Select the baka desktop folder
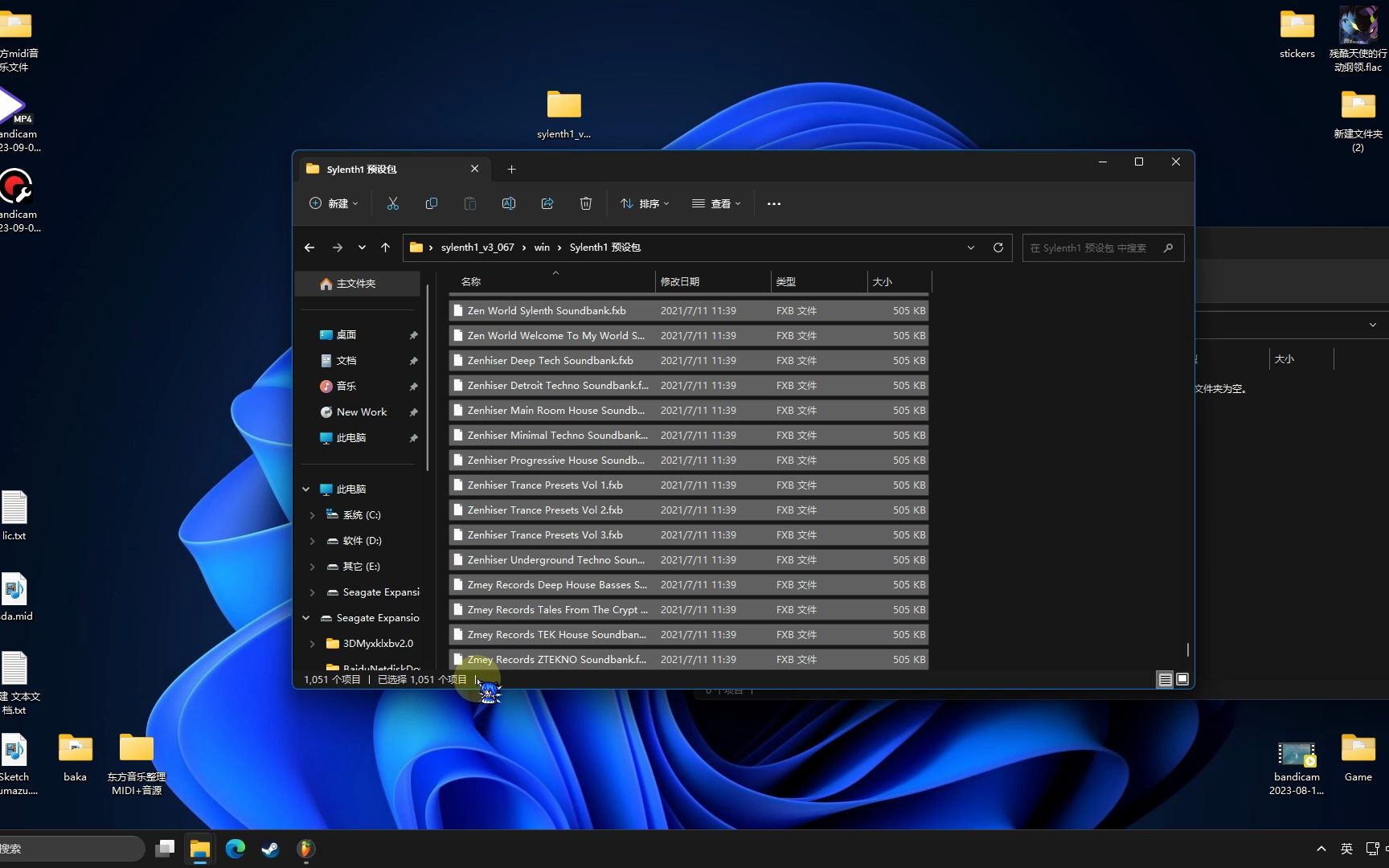The width and height of the screenshot is (1389, 868). coord(76,758)
